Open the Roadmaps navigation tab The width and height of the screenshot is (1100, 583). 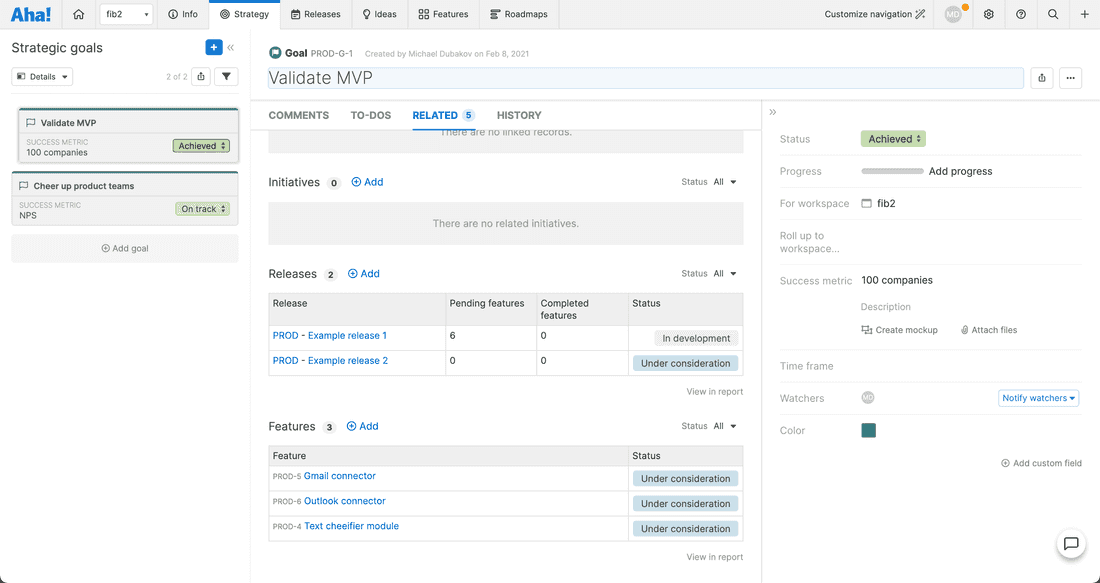[x=519, y=14]
